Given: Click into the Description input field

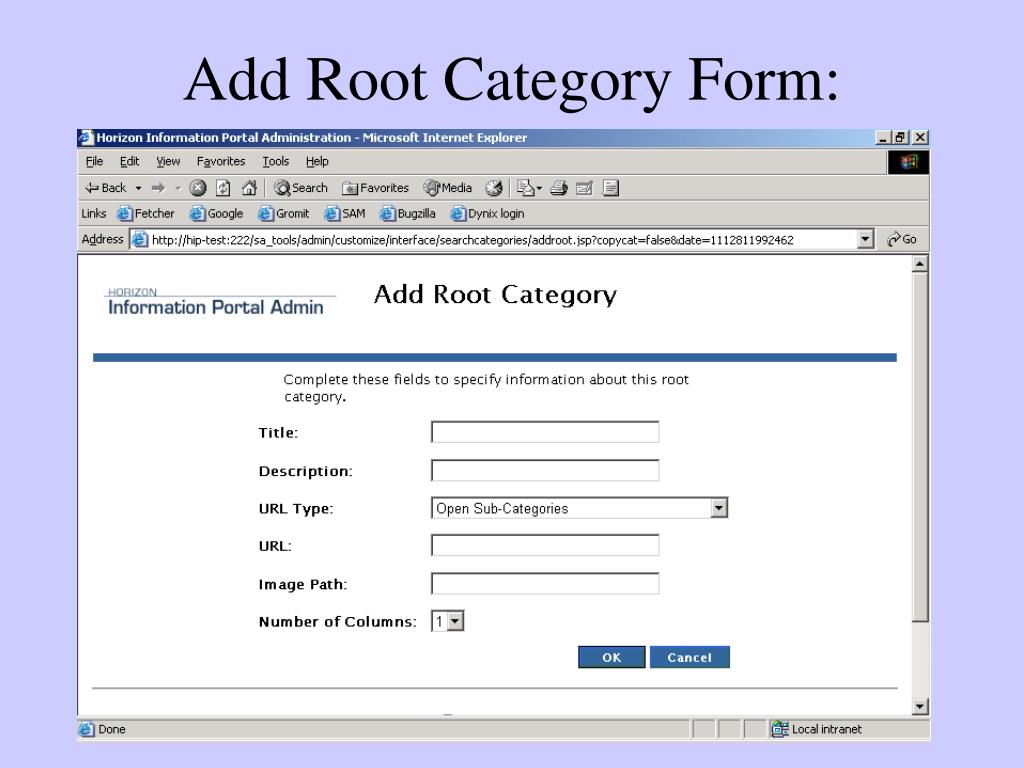Looking at the screenshot, I should click(x=545, y=470).
